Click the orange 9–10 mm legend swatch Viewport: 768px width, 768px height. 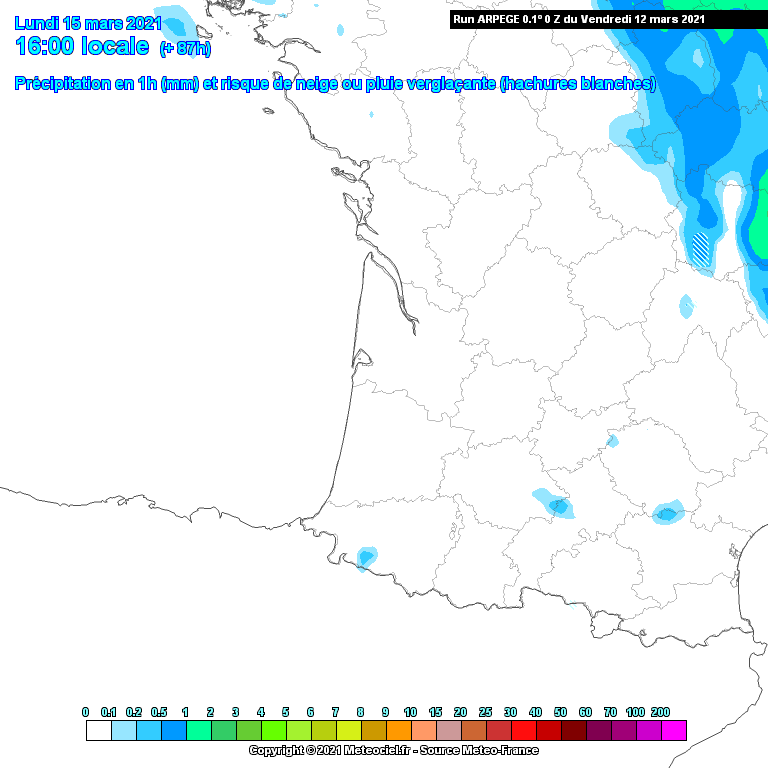click(398, 731)
